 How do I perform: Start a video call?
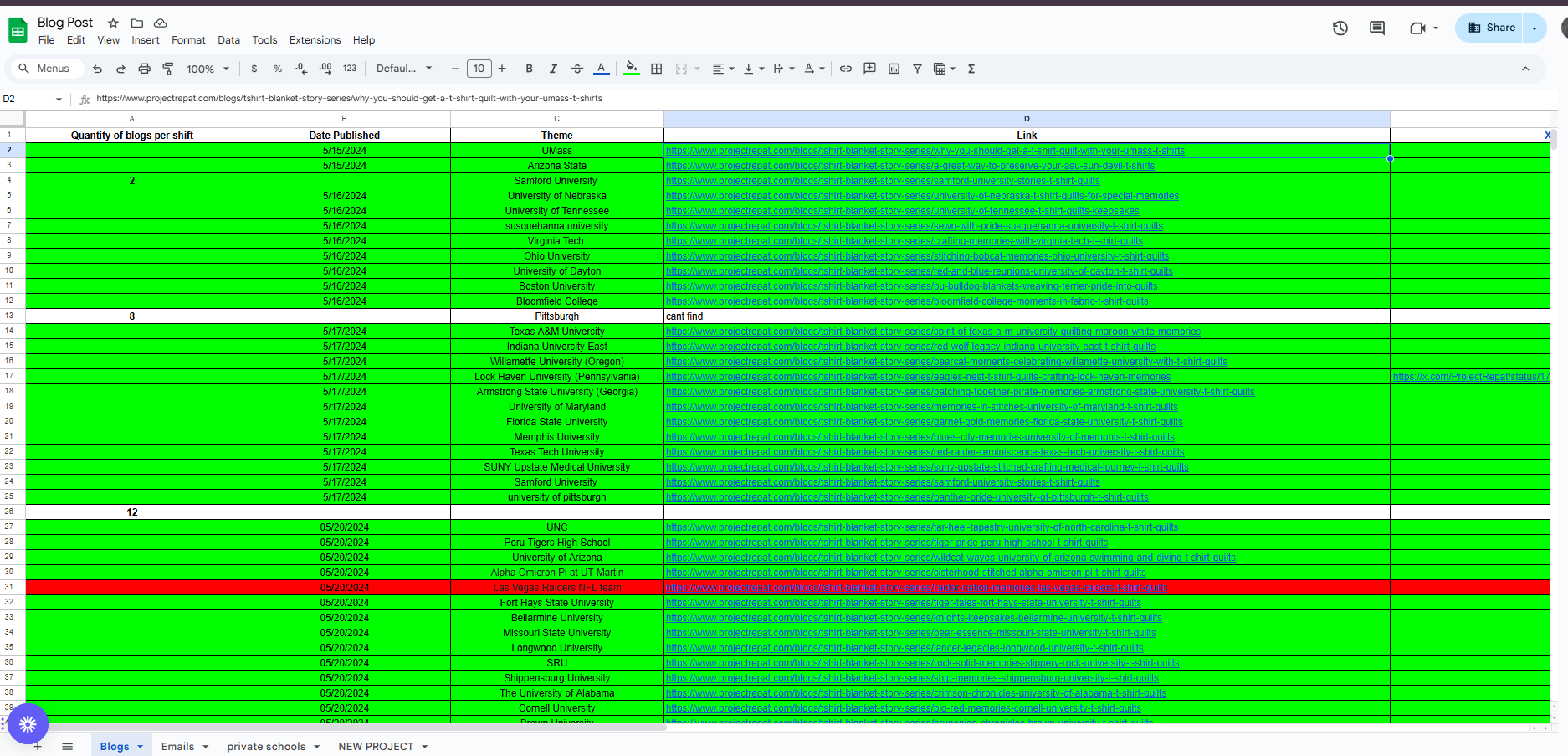click(1417, 28)
